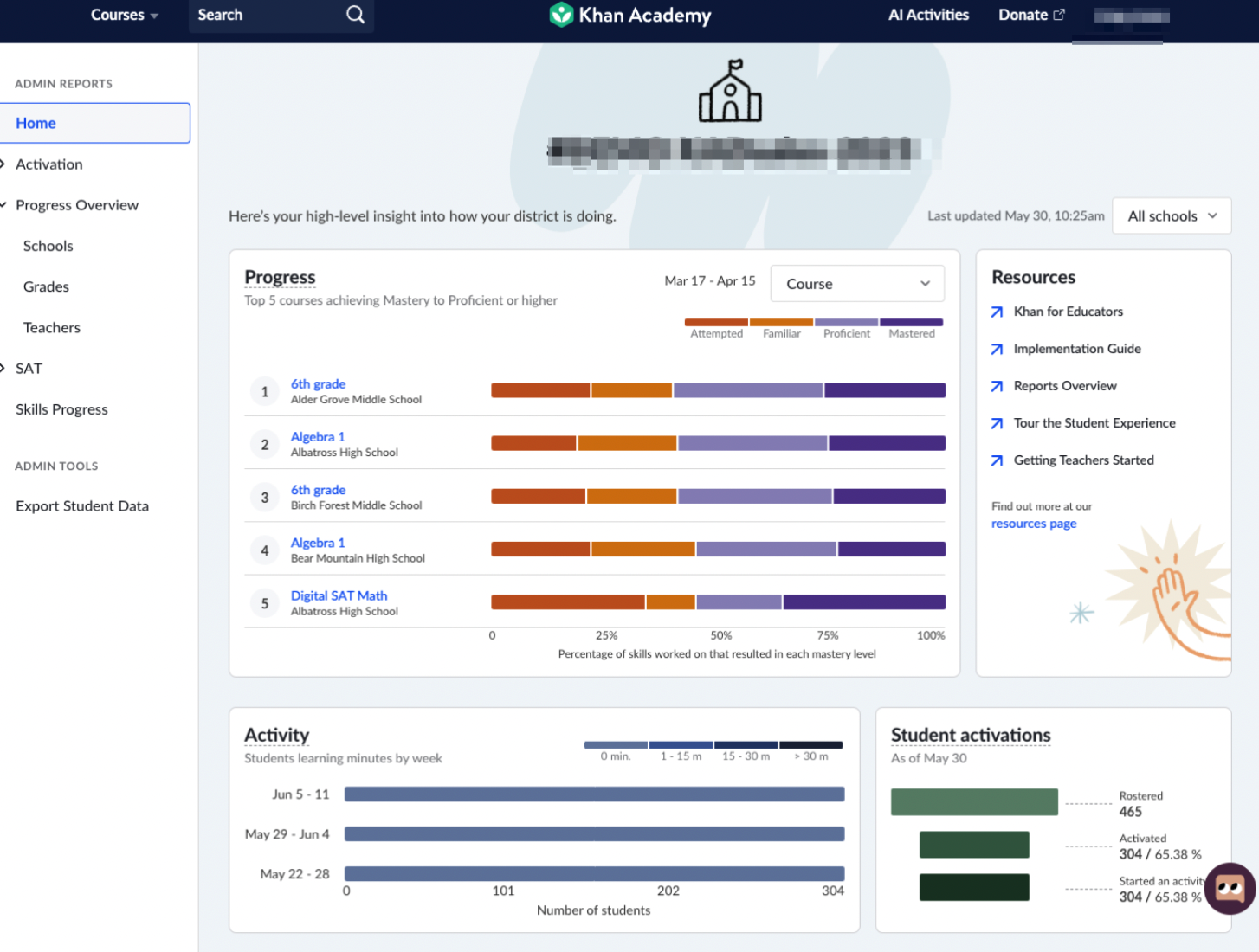The height and width of the screenshot is (952, 1259).
Task: Click the Proficient legend color swatch
Action: 846,322
